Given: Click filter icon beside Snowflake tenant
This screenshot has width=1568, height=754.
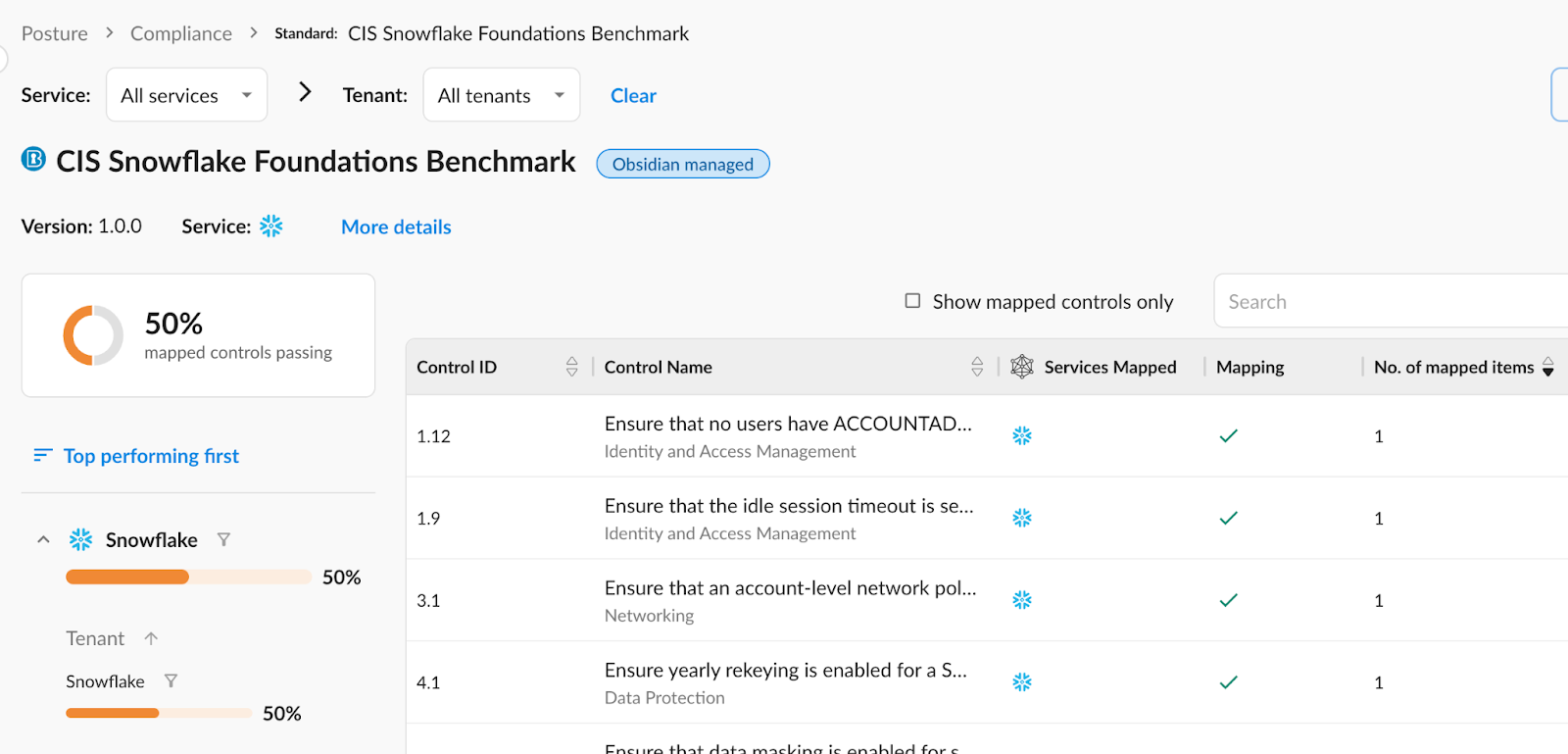Looking at the screenshot, I should pos(171,680).
